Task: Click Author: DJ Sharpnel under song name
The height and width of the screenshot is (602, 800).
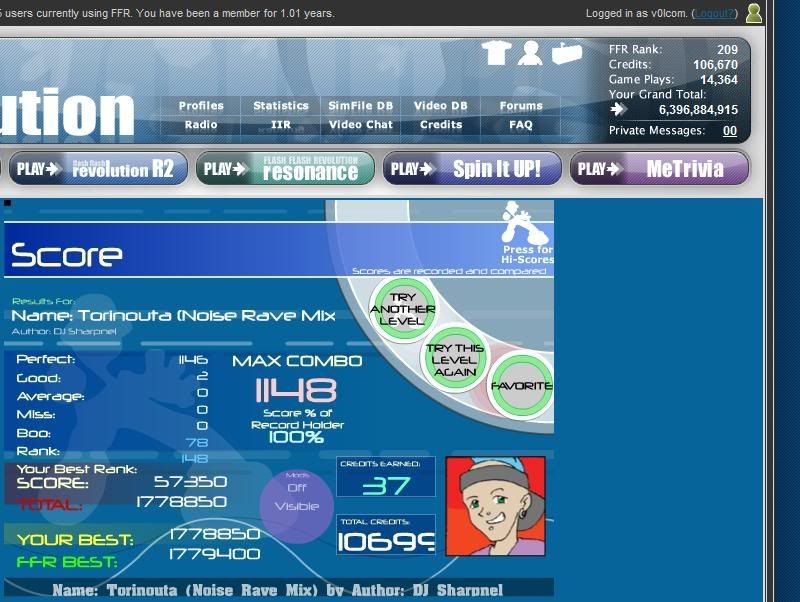Action: coord(64,331)
